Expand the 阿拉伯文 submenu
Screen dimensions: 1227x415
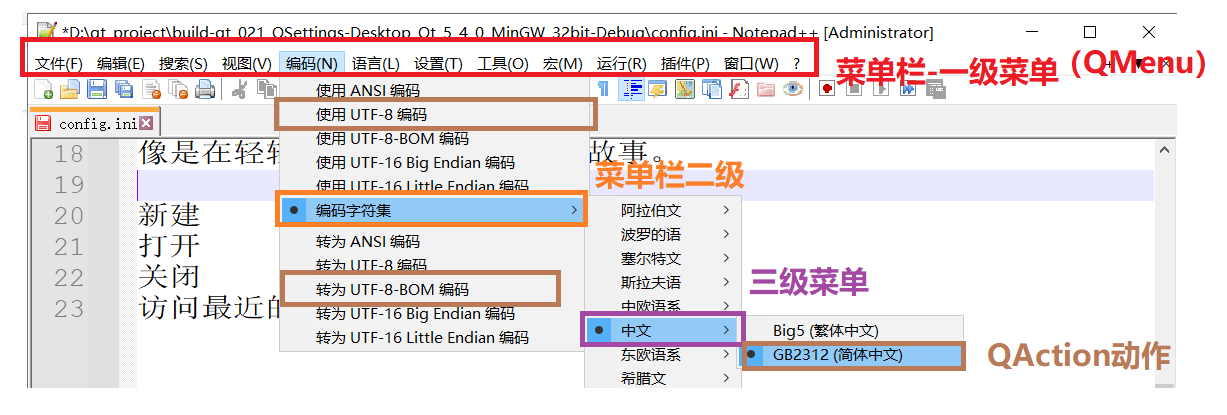(663, 210)
